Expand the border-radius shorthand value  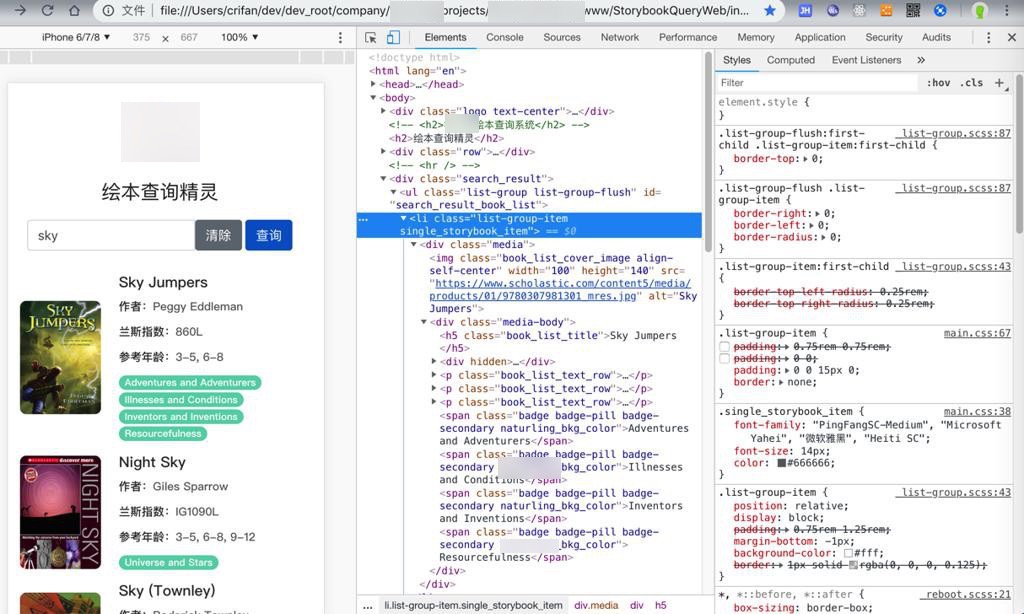825,237
